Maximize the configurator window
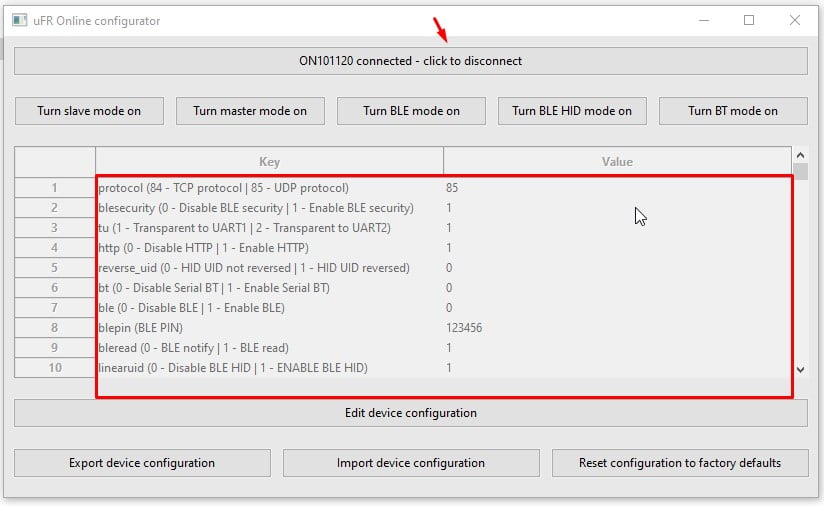Image resolution: width=824 pixels, height=506 pixels. (749, 20)
